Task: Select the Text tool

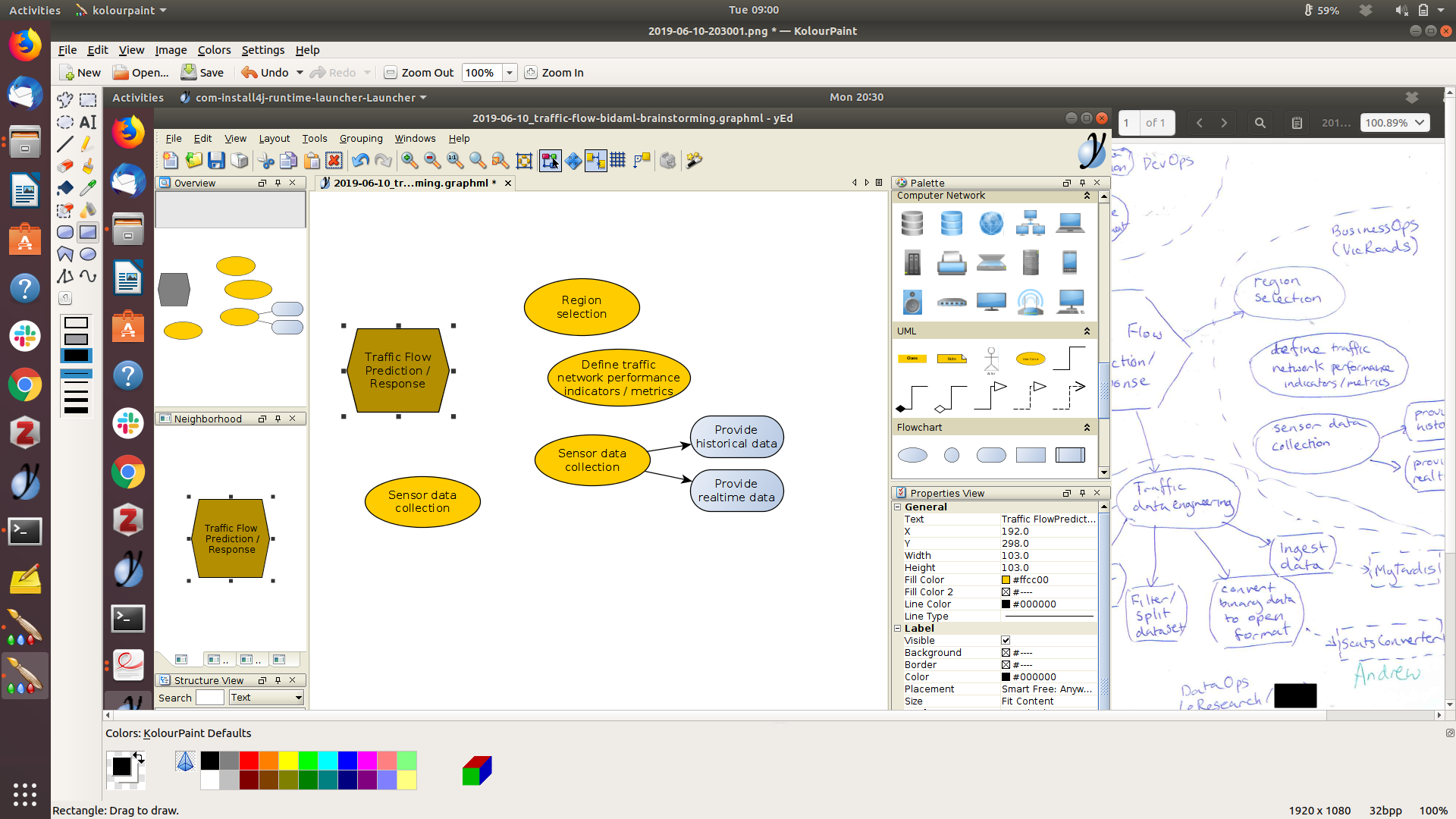Action: (88, 122)
